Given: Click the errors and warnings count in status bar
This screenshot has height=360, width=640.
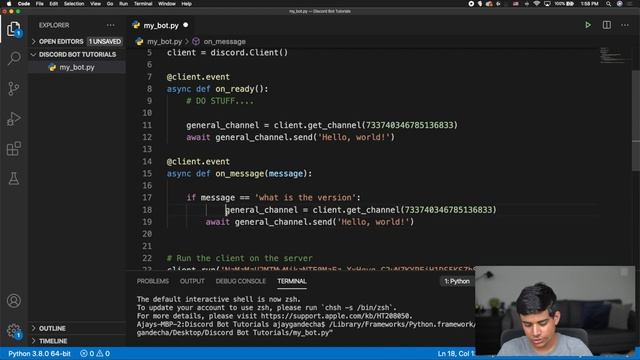Looking at the screenshot, I should pyautogui.click(x=95, y=353).
